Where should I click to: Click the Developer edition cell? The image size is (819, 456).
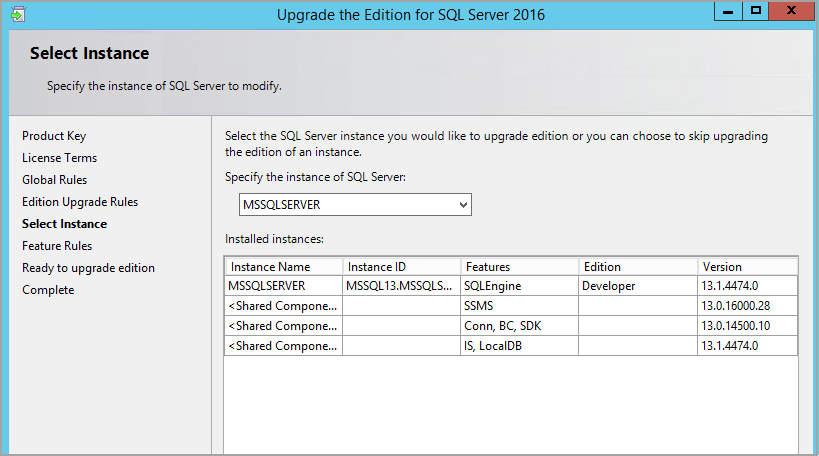point(638,286)
